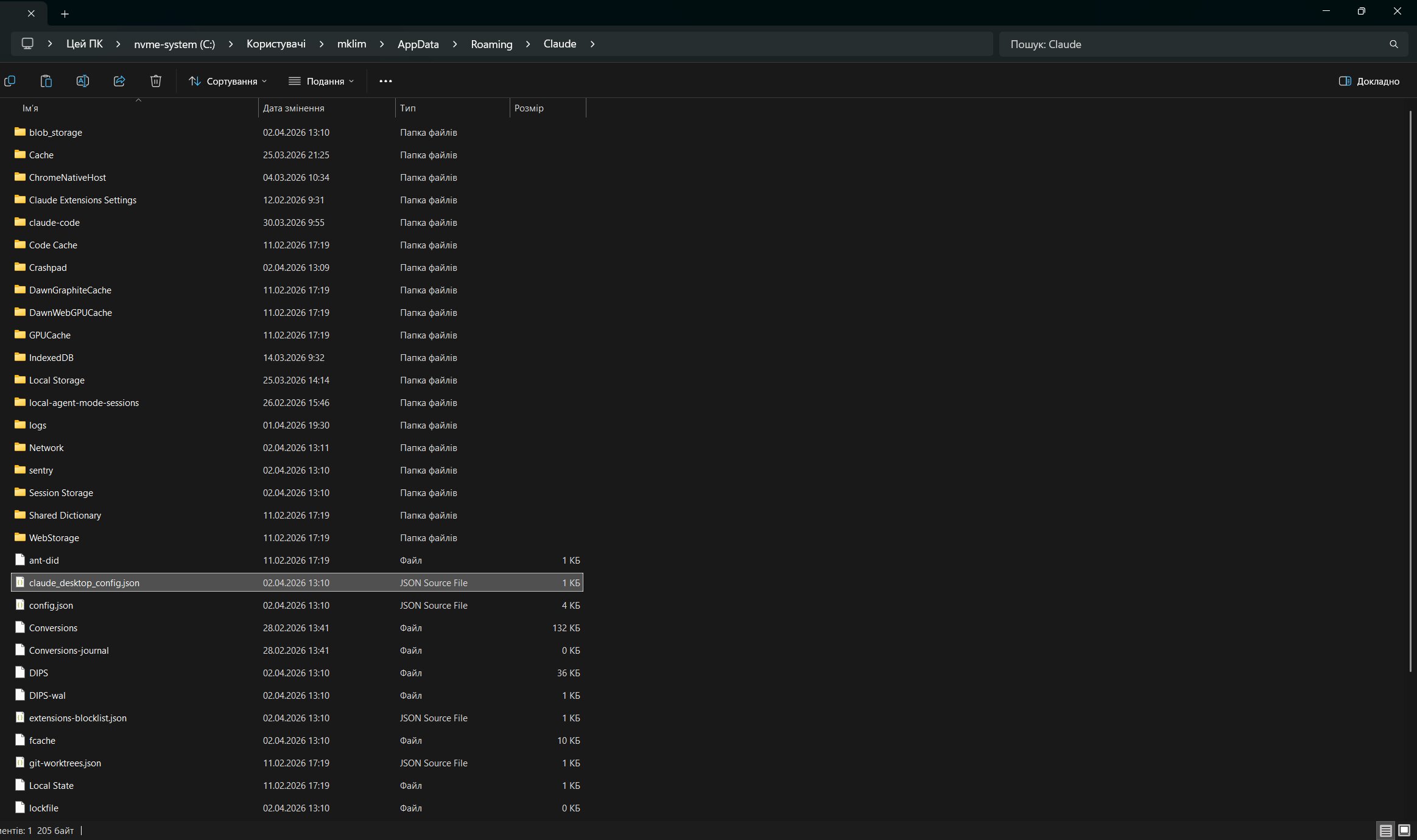Navigate to AppData via breadcrumb

pyautogui.click(x=417, y=44)
